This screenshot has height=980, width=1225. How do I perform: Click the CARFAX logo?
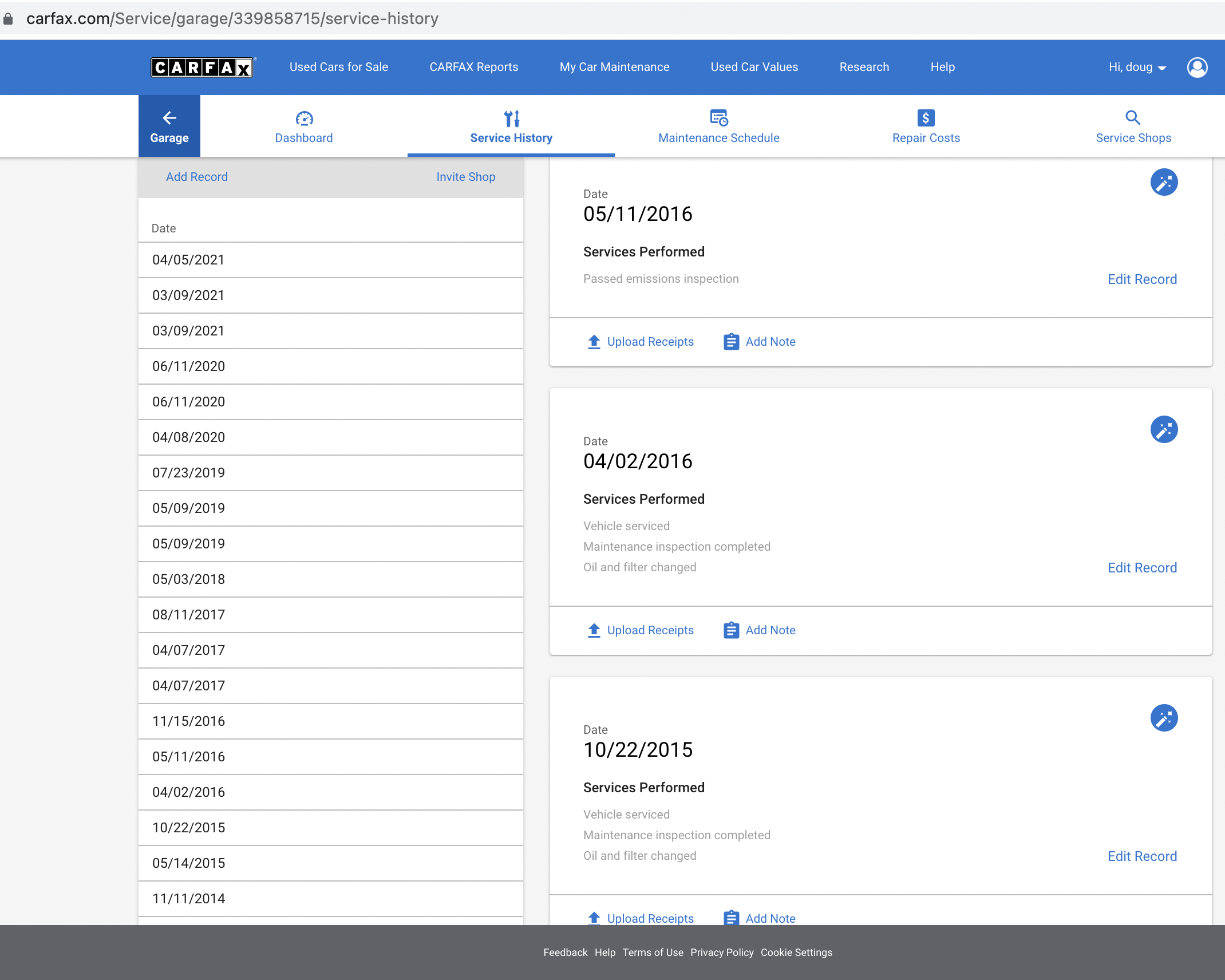[203, 68]
